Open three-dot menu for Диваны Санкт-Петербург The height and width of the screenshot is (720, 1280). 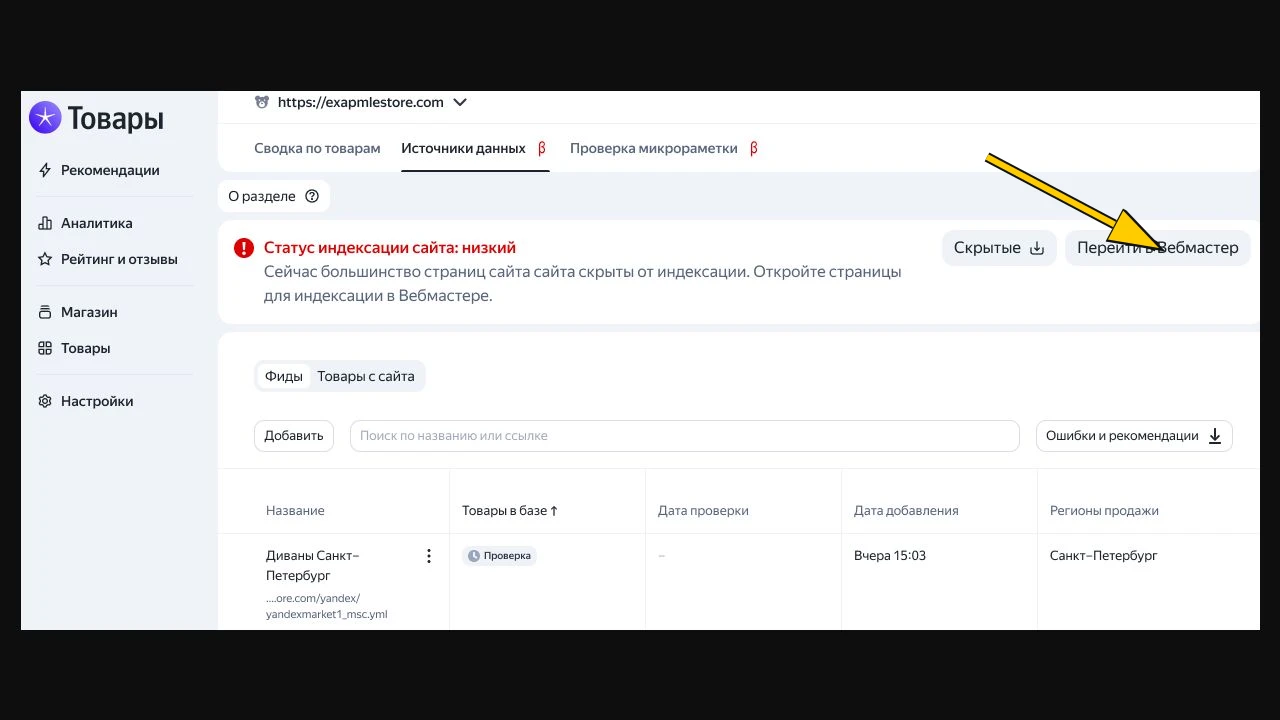tap(429, 556)
